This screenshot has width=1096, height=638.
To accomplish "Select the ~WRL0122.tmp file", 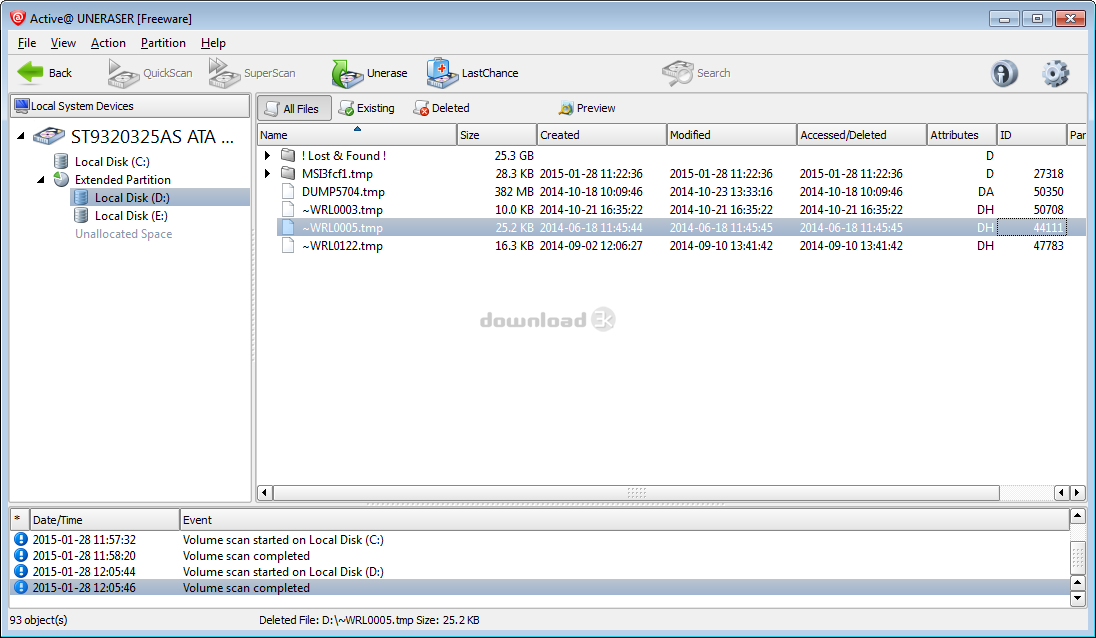I will (342, 246).
